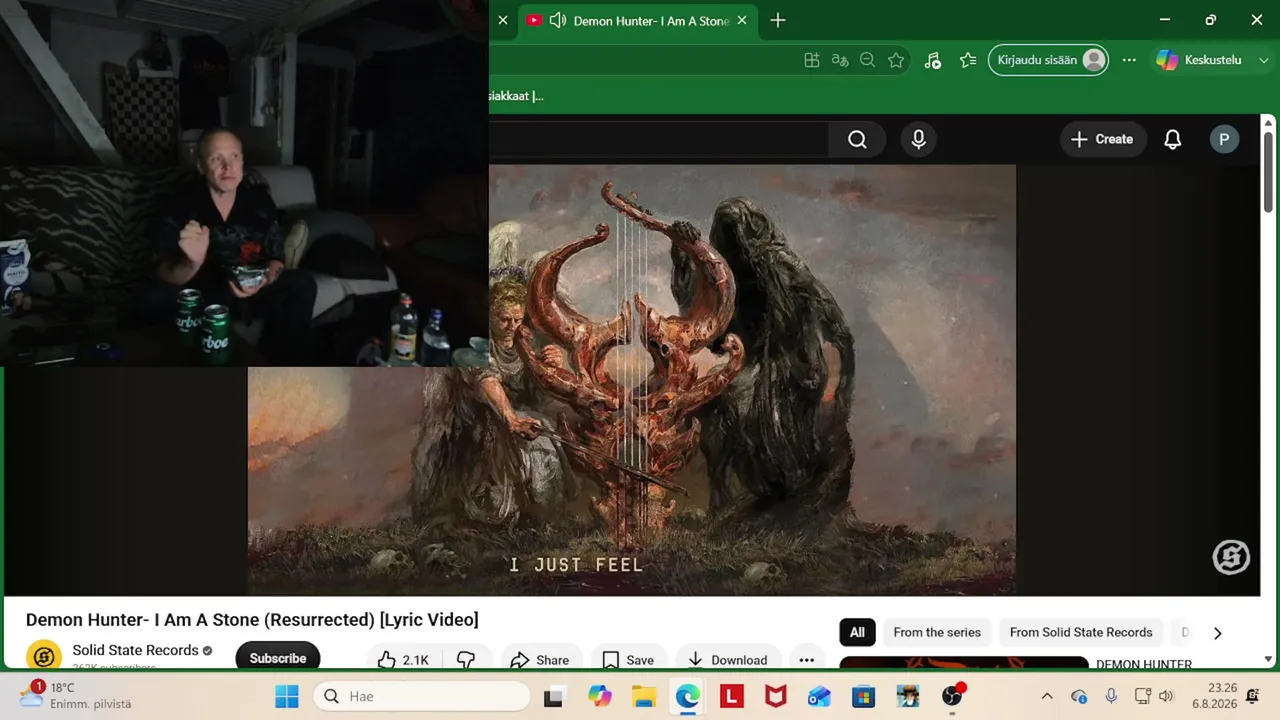Select the "All" filter chip
The width and height of the screenshot is (1280, 720).
(857, 632)
